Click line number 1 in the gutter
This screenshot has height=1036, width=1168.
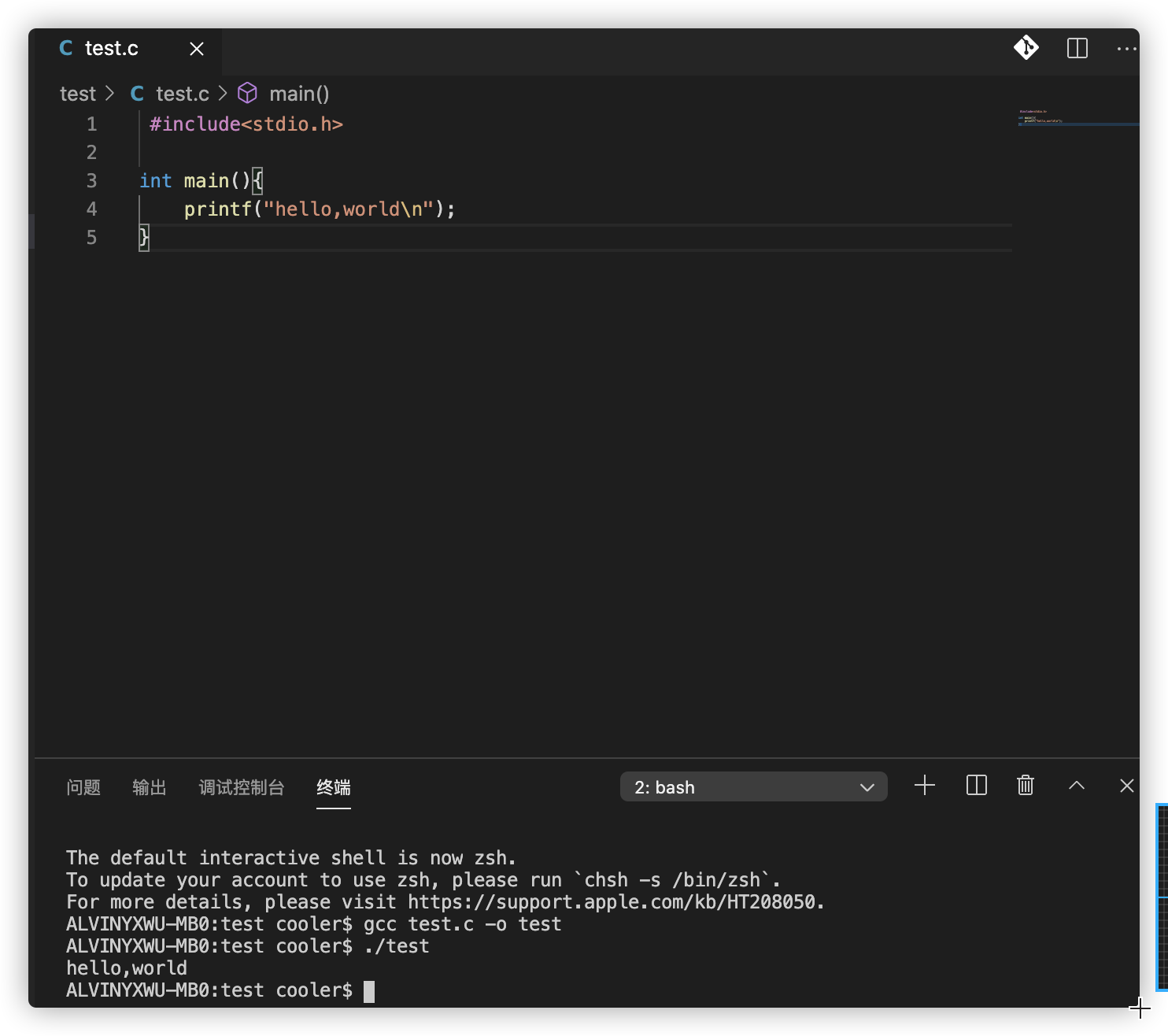point(92,124)
